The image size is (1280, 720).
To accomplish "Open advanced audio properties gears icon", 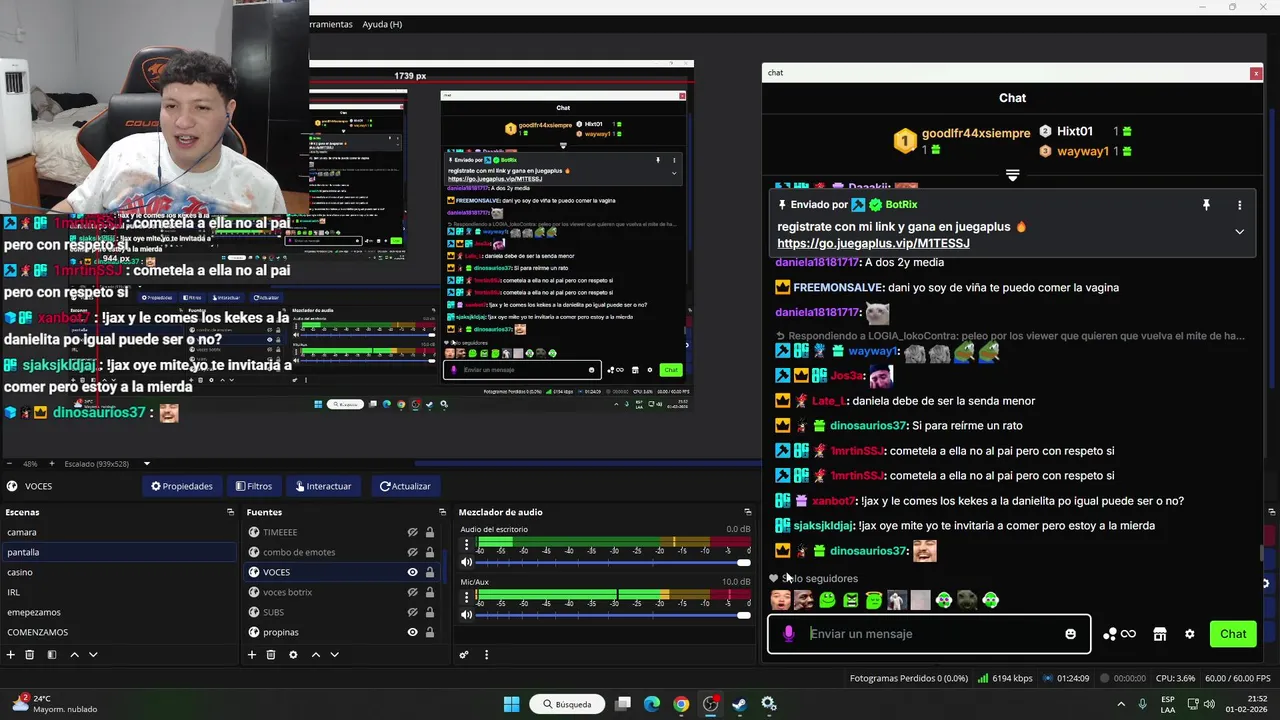I will (464, 655).
